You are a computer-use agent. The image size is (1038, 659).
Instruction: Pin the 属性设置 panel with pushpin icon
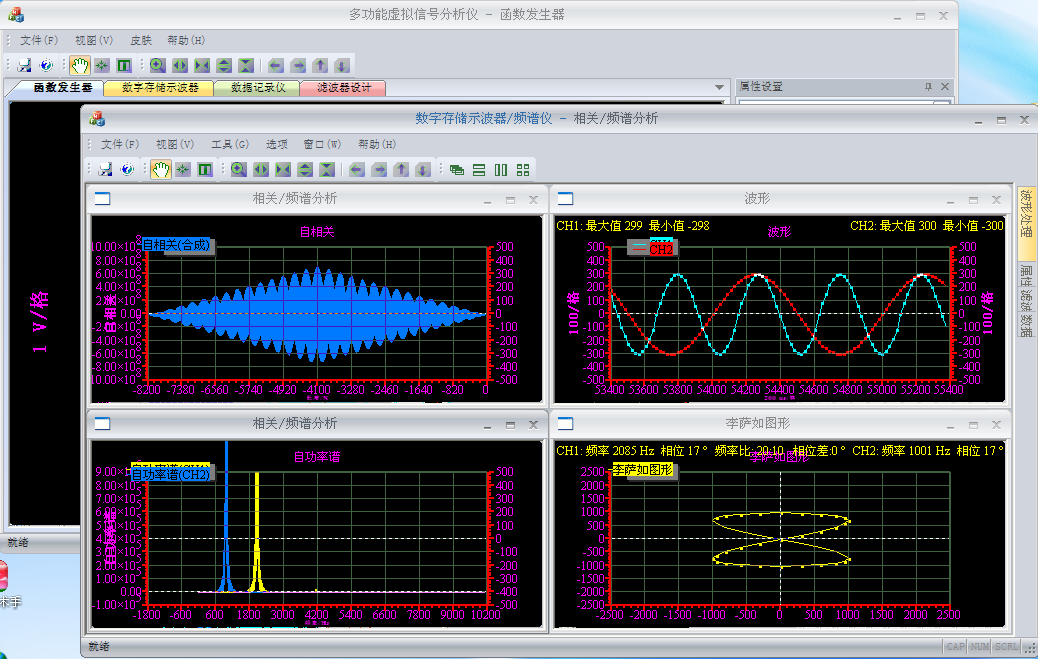tap(928, 87)
